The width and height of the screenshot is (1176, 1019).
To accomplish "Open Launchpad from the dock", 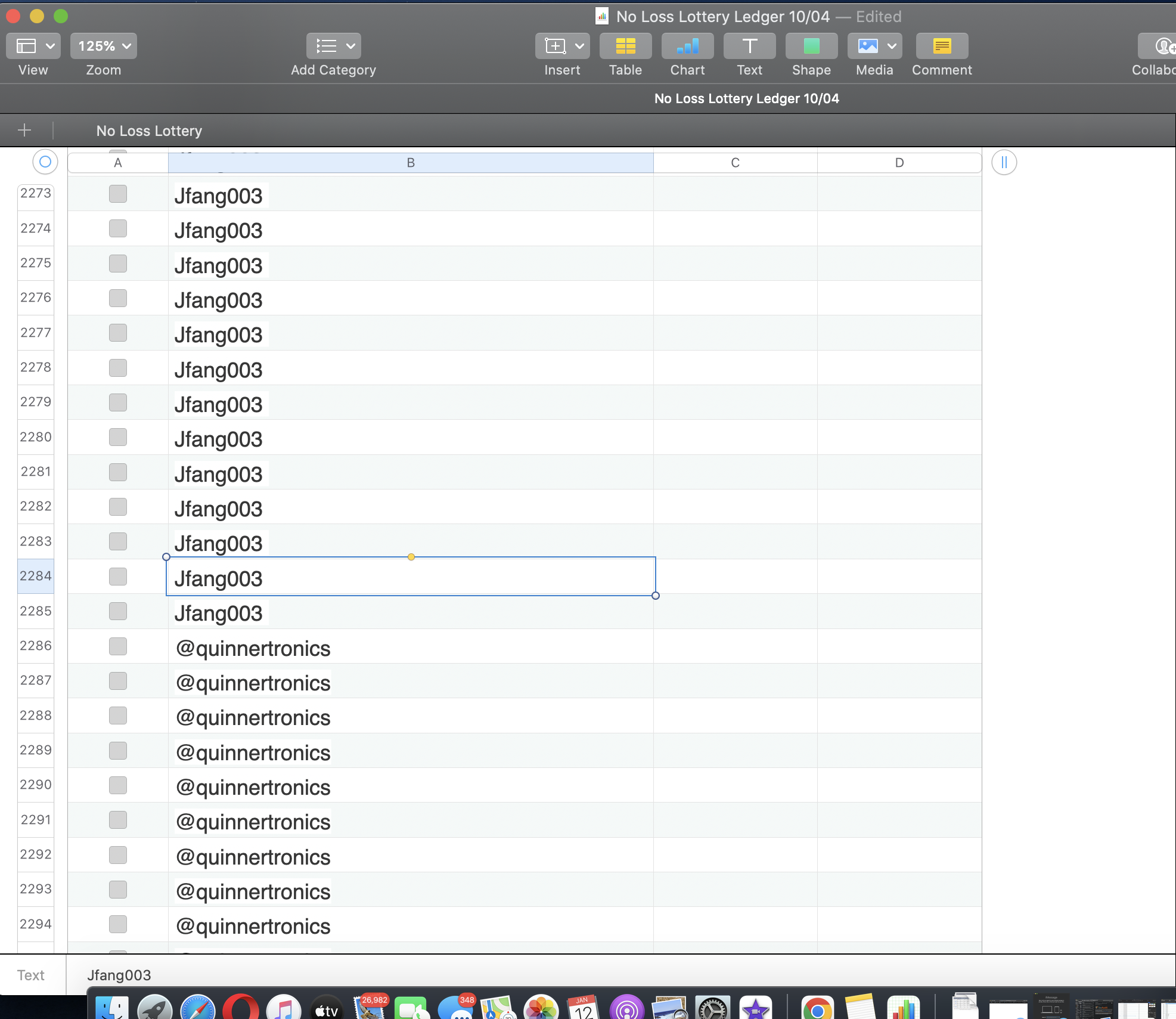I will pos(155,1008).
